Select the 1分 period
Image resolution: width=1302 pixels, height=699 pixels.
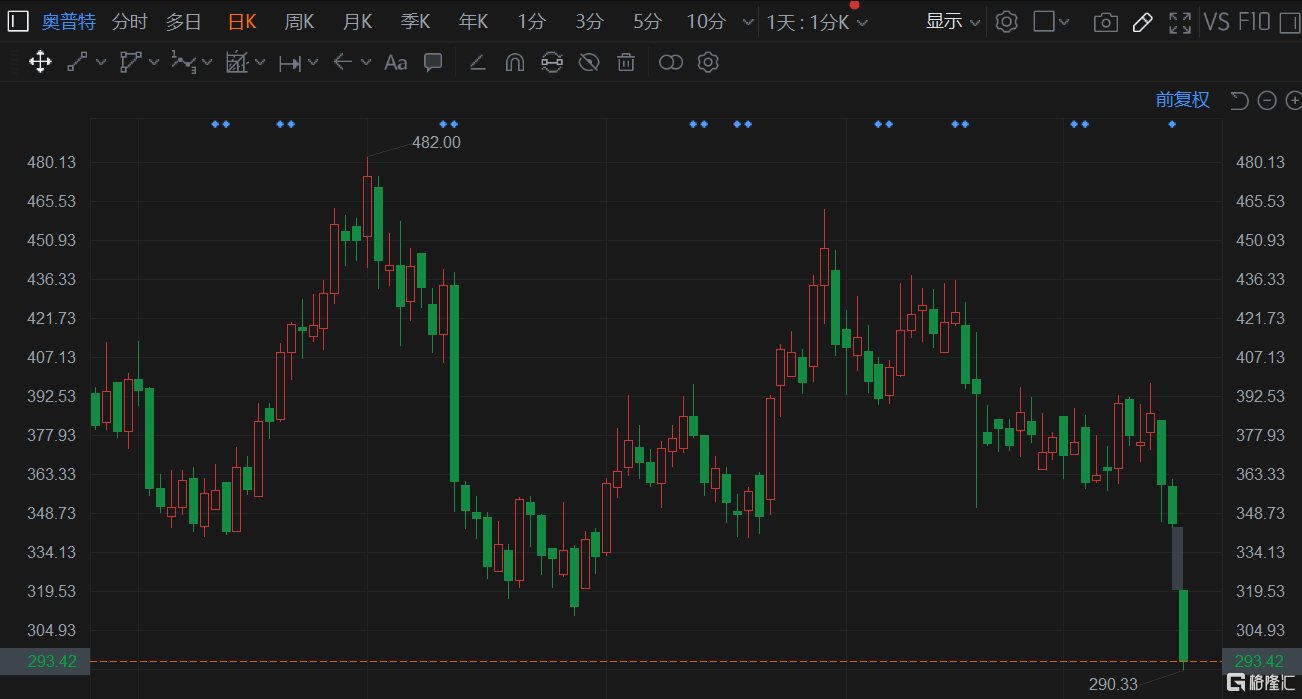click(x=531, y=21)
